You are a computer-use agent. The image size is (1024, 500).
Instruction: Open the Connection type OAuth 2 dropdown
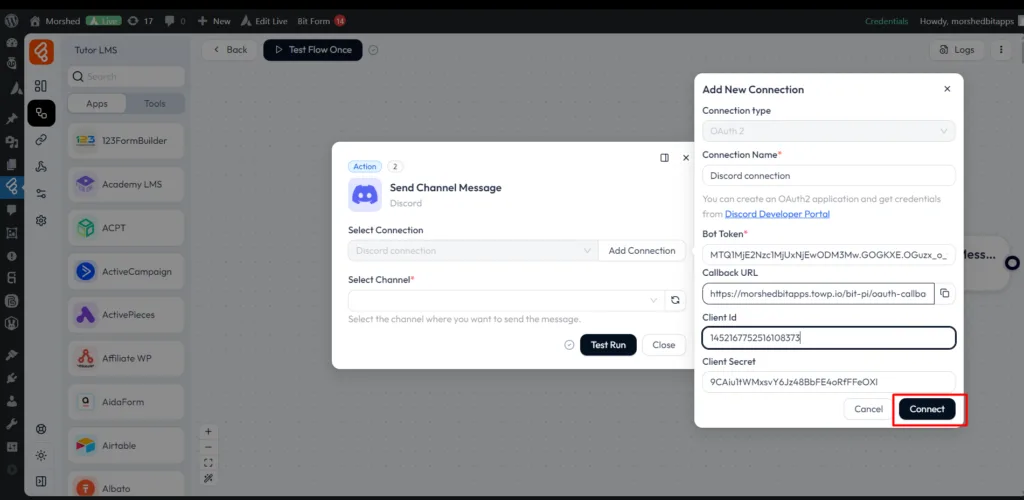[829, 131]
